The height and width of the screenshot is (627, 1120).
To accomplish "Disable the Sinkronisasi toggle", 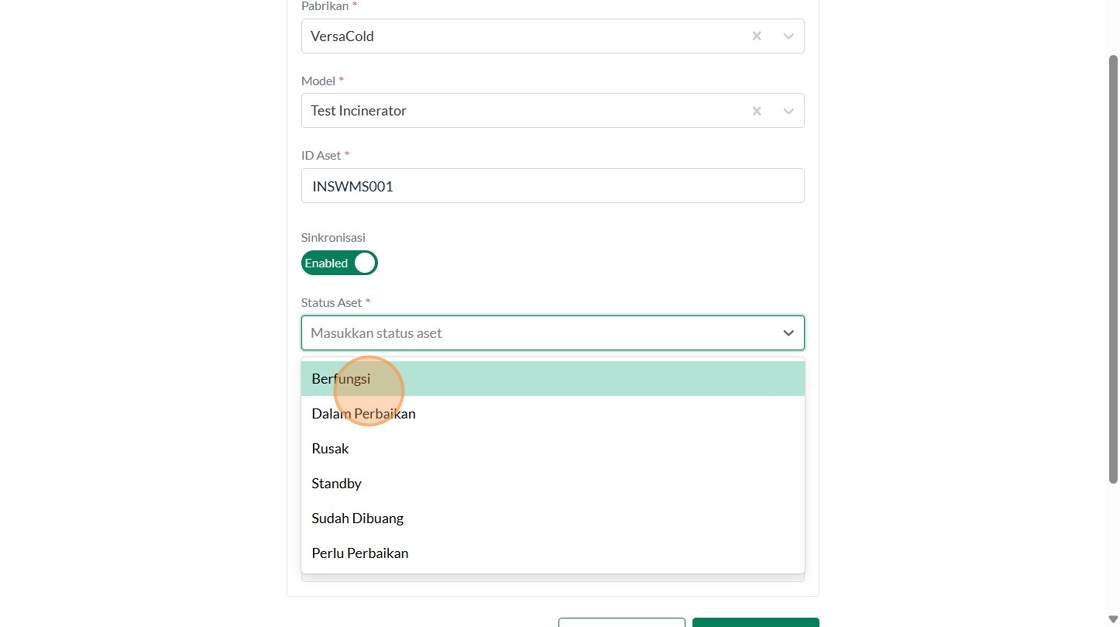I will point(339,263).
